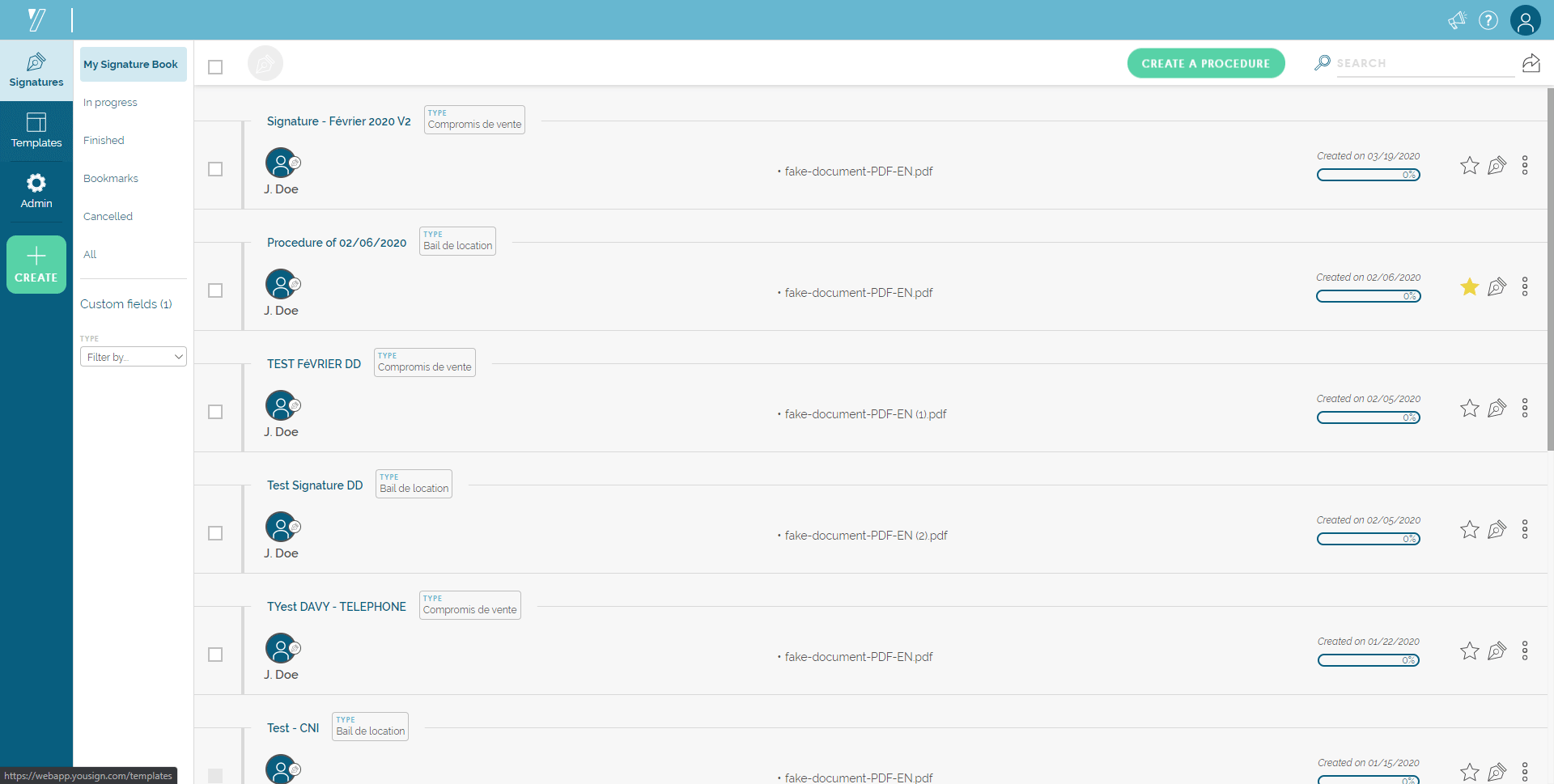
Task: Open more options for Procedure of 02/06/2020
Action: 1525,287
